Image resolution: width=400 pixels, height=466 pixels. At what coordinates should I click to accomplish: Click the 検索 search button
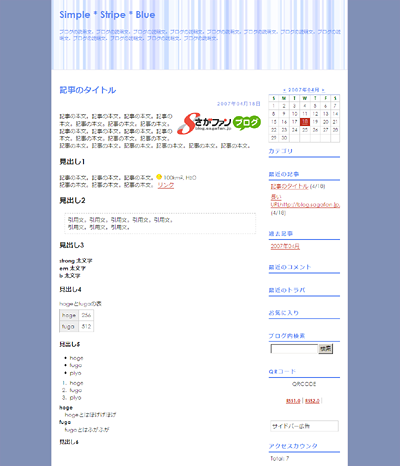click(x=326, y=349)
